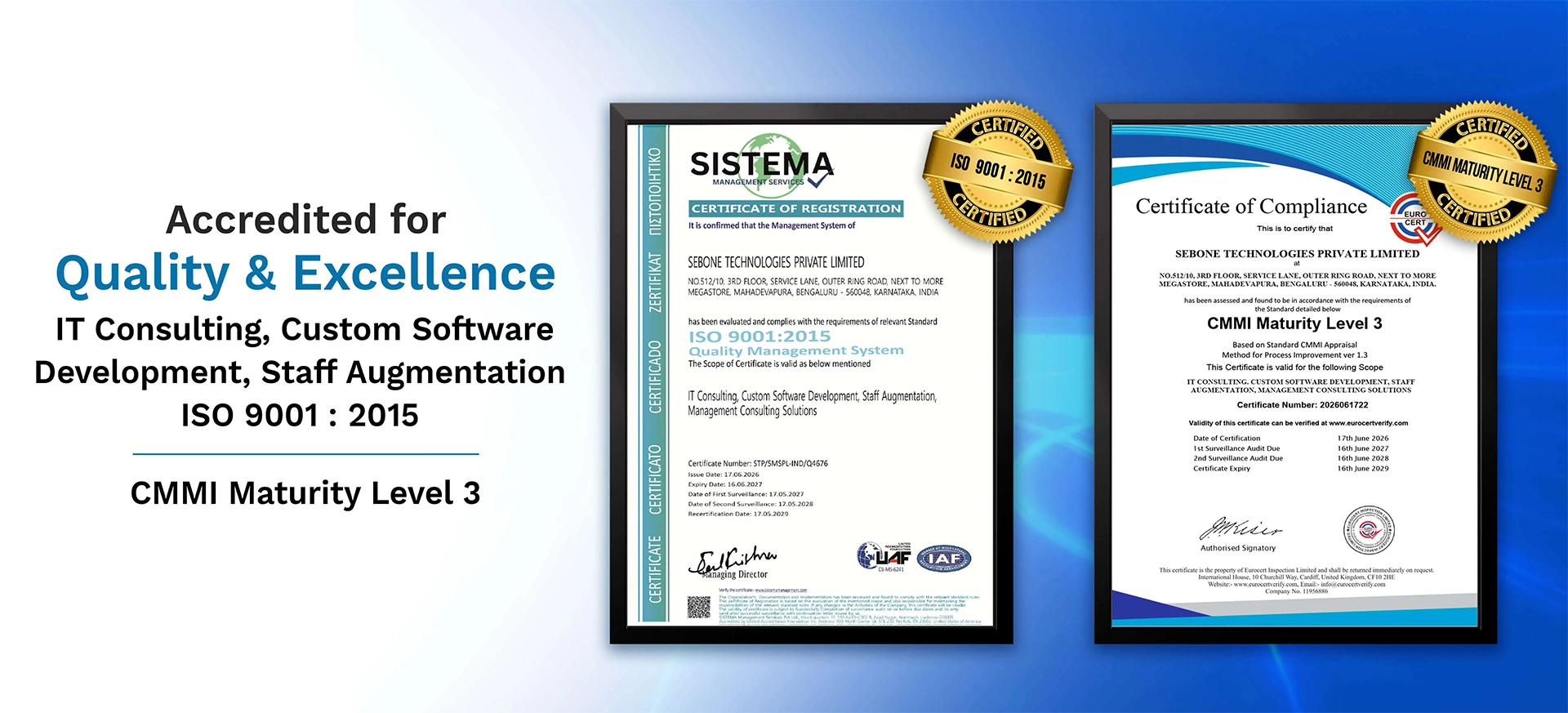The image size is (1568, 713).
Task: Click "Certificate Number: 2026061722"
Action: click(1302, 405)
